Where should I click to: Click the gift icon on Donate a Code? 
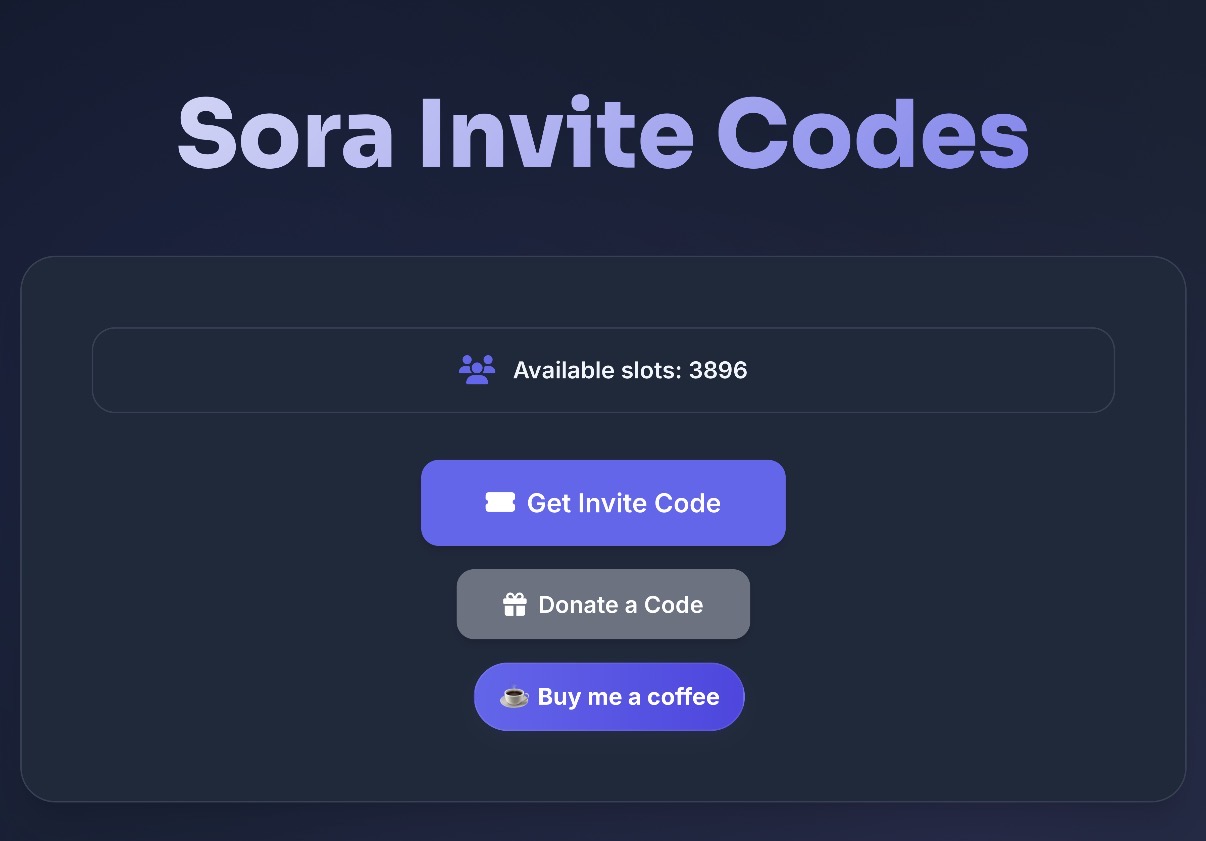(x=514, y=605)
